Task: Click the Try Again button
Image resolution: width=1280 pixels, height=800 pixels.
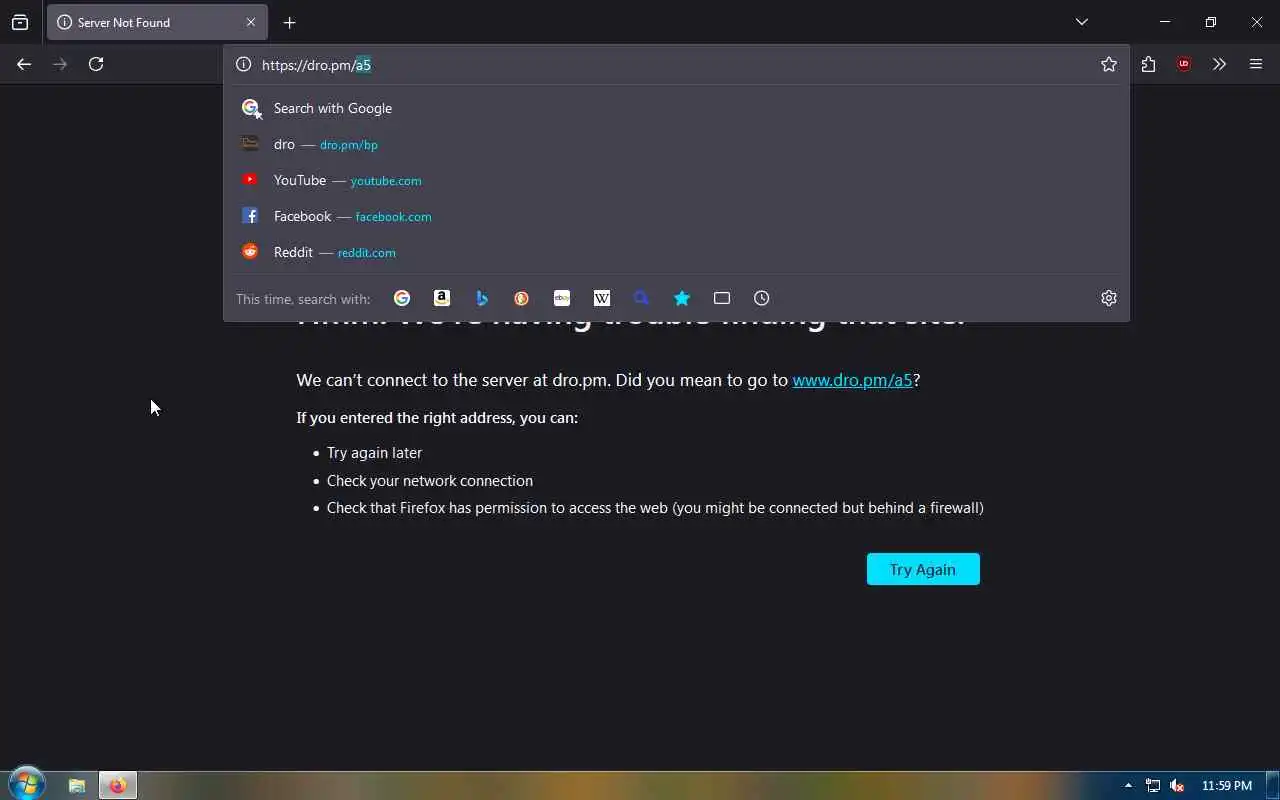Action: [x=923, y=569]
